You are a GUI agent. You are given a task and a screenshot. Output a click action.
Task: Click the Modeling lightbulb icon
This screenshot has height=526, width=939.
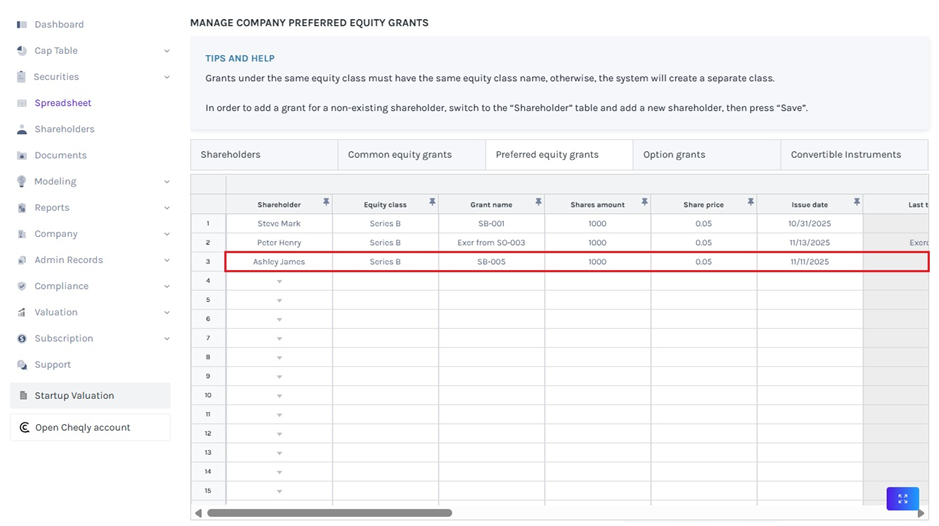point(22,181)
